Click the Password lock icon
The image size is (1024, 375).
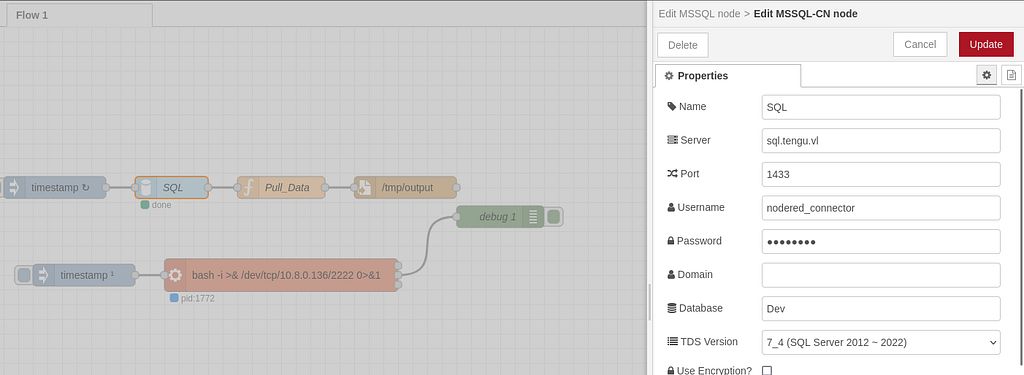[671, 241]
